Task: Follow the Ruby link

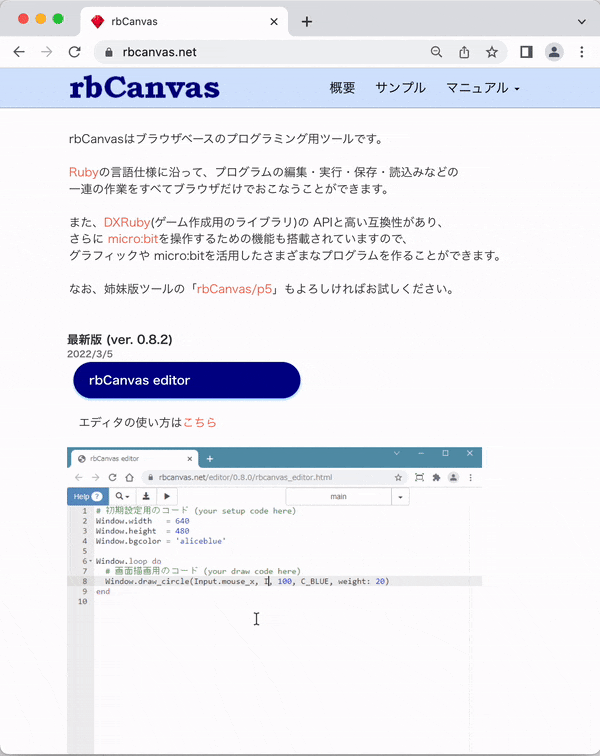Action: tap(83, 172)
